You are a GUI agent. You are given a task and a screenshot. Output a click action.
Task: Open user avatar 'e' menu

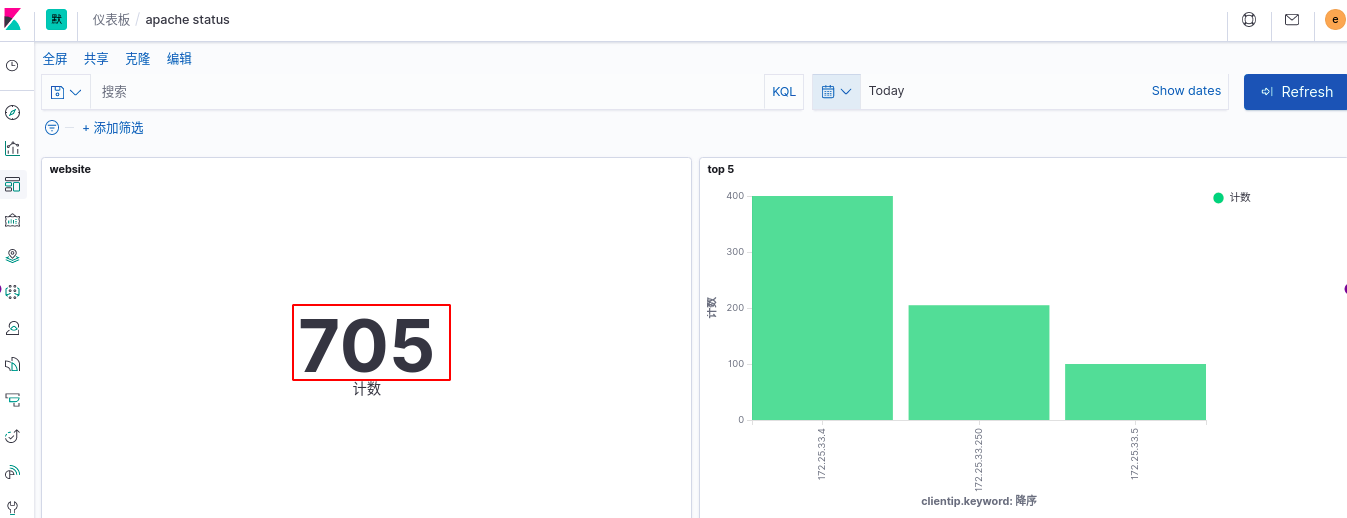click(x=1335, y=19)
